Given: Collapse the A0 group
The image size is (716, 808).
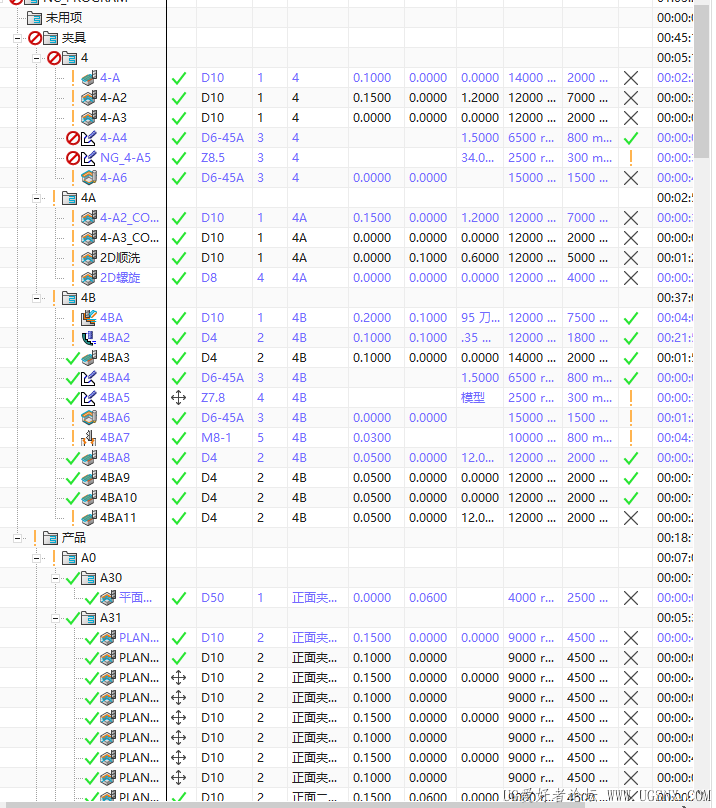Looking at the screenshot, I should pyautogui.click(x=37, y=558).
